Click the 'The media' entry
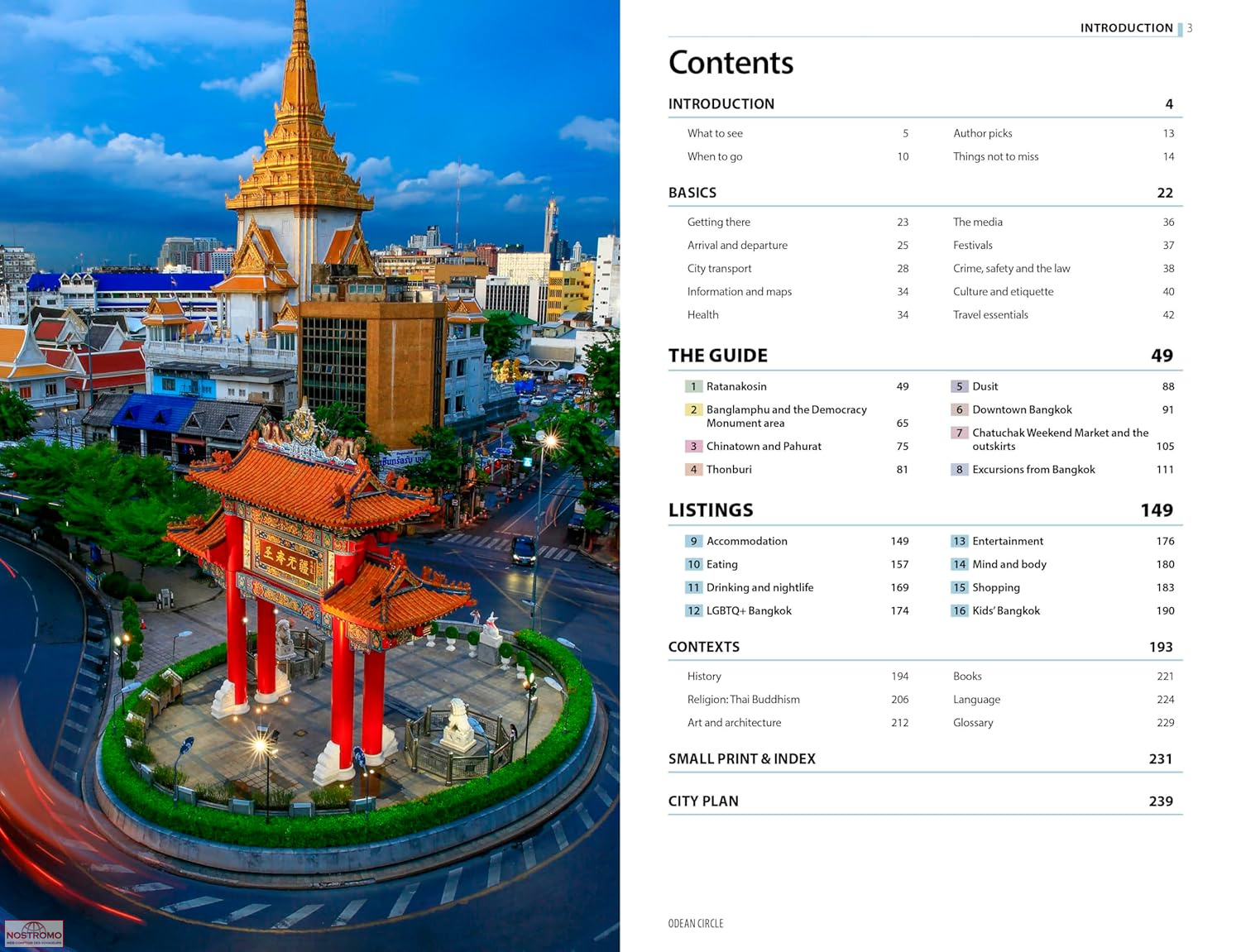The height and width of the screenshot is (952, 1241). [978, 222]
